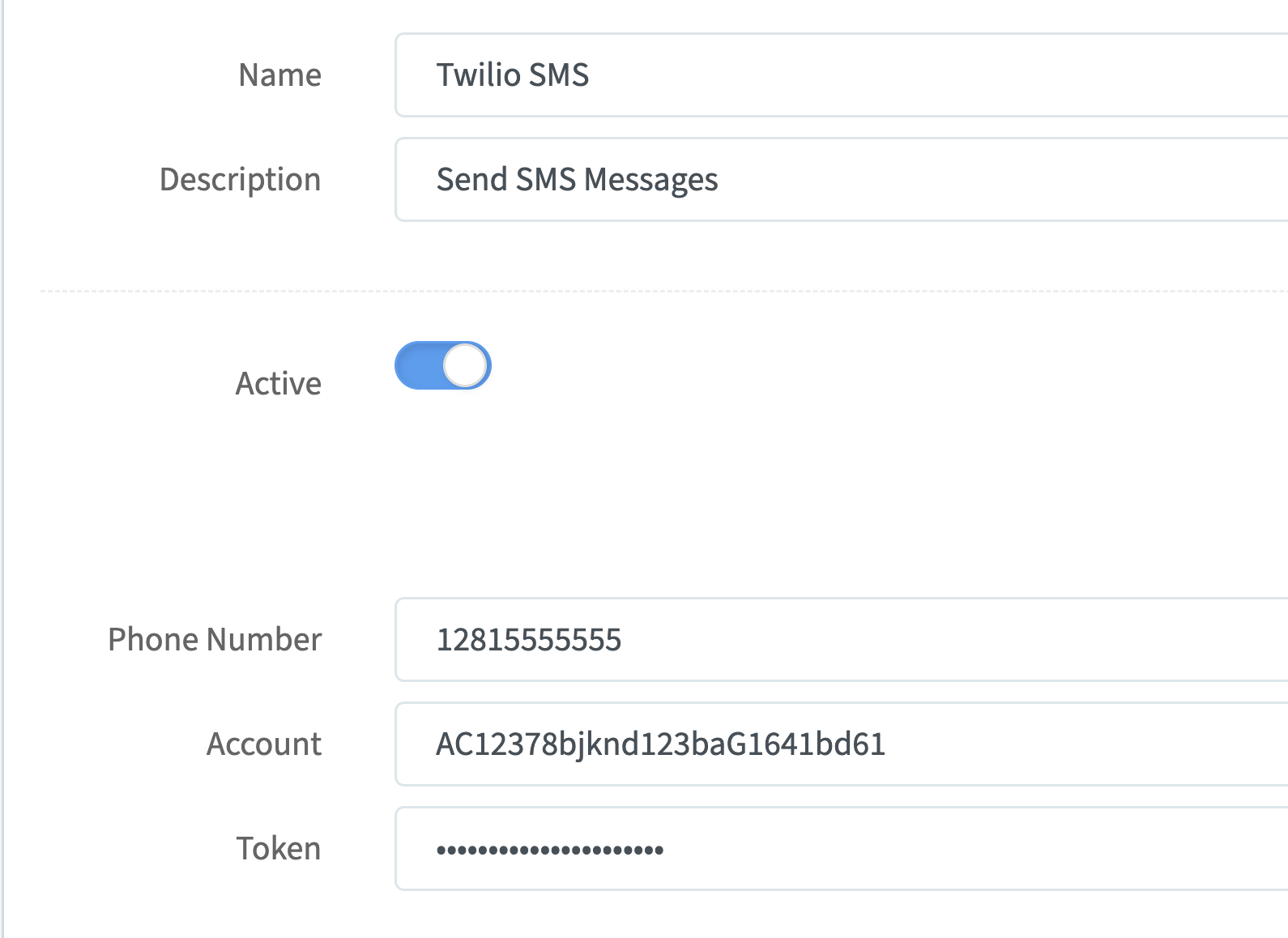This screenshot has height=938, width=1288.
Task: Click the Description field label
Action: click(241, 180)
